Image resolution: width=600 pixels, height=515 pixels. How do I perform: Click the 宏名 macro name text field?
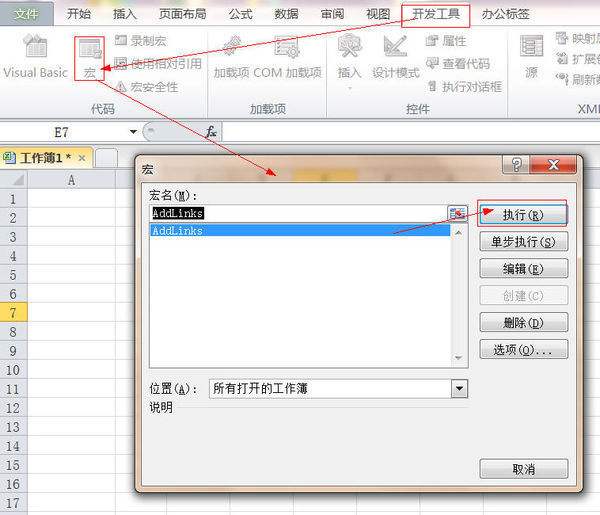[x=298, y=213]
